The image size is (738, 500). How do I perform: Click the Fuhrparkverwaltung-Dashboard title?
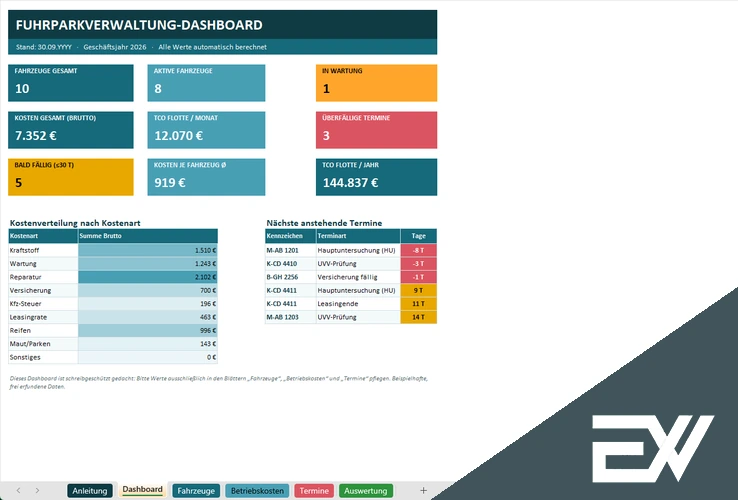pos(139,25)
